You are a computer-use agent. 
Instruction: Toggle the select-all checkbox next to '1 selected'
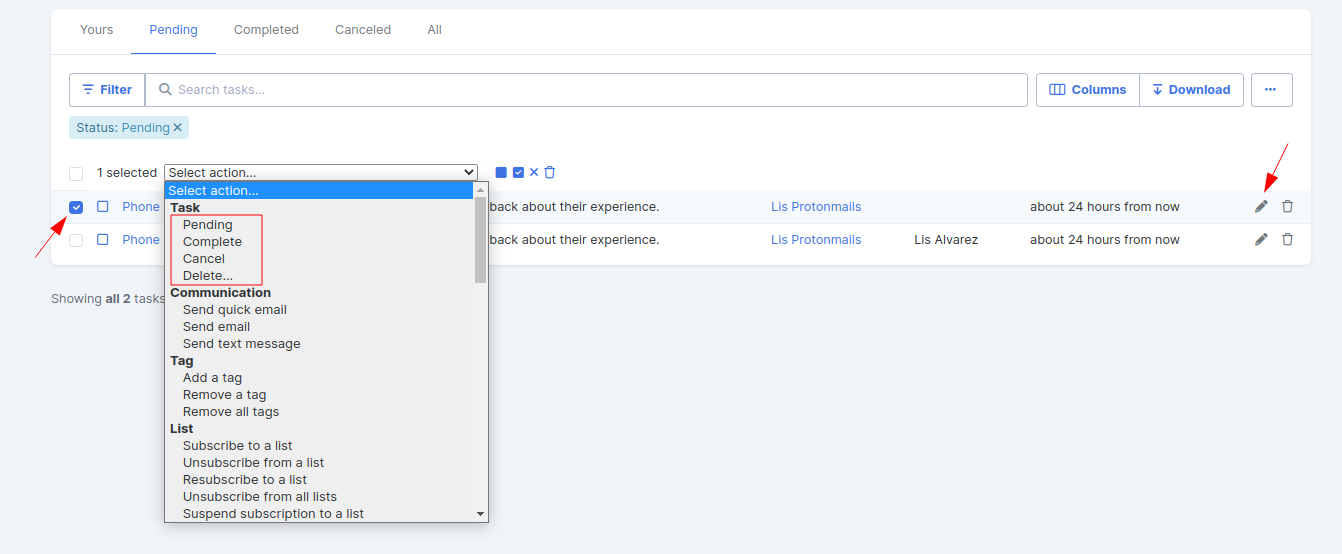[76, 173]
